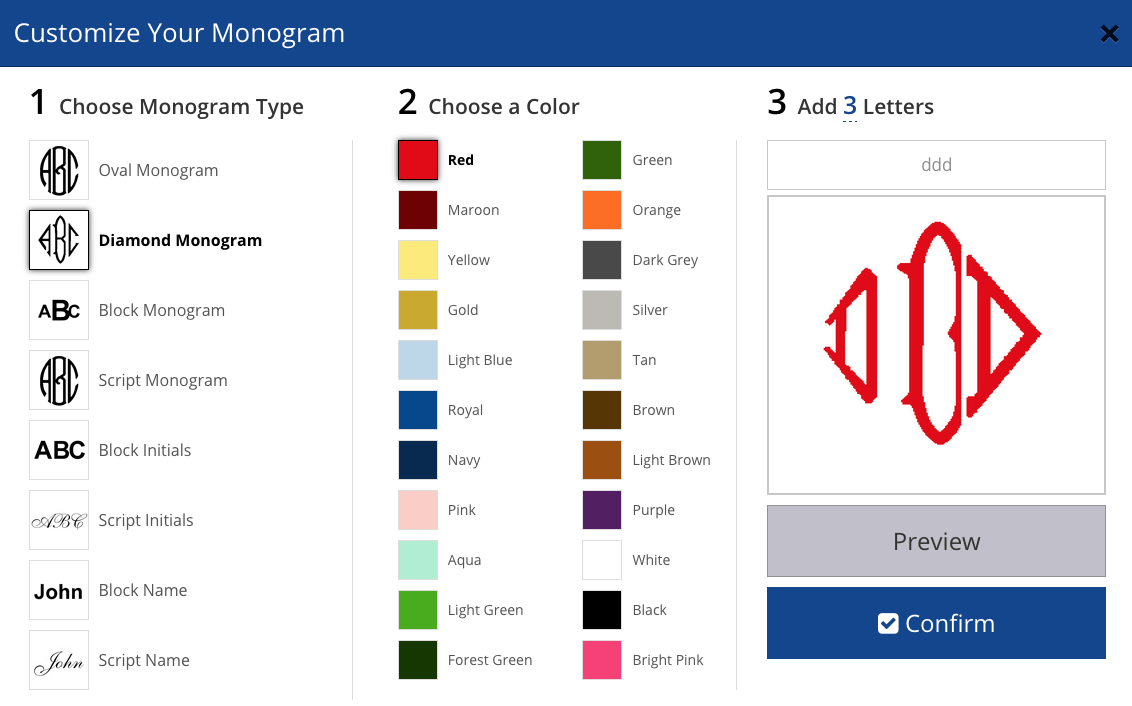Select the Yellow color swatch
The height and width of the screenshot is (706, 1132).
[418, 260]
